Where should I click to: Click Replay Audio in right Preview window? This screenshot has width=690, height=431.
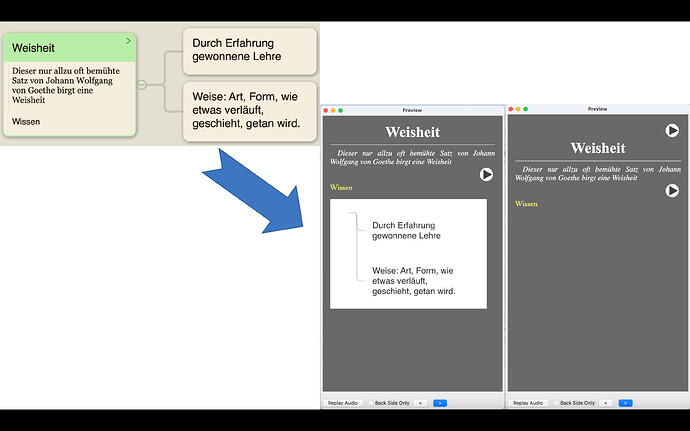528,403
